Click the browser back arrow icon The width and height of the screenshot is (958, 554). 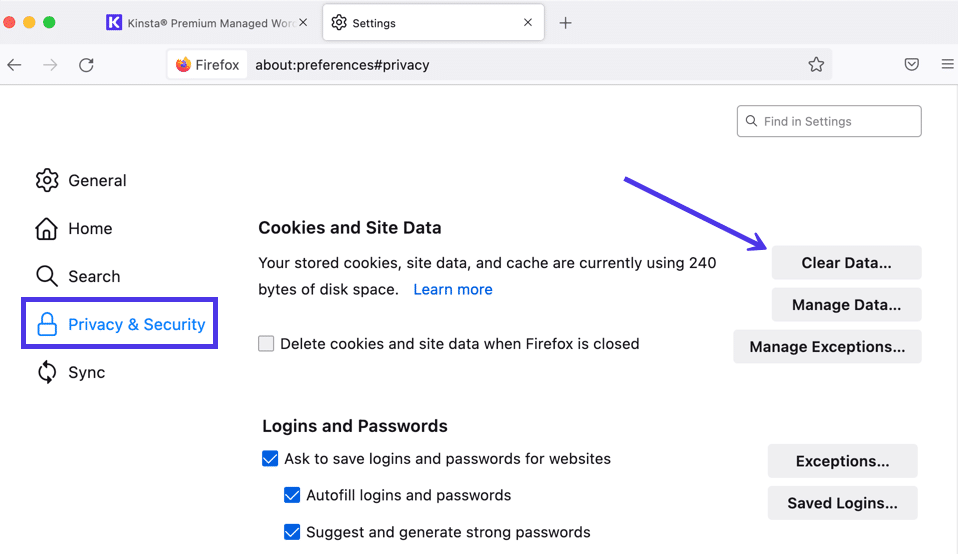click(x=14, y=65)
